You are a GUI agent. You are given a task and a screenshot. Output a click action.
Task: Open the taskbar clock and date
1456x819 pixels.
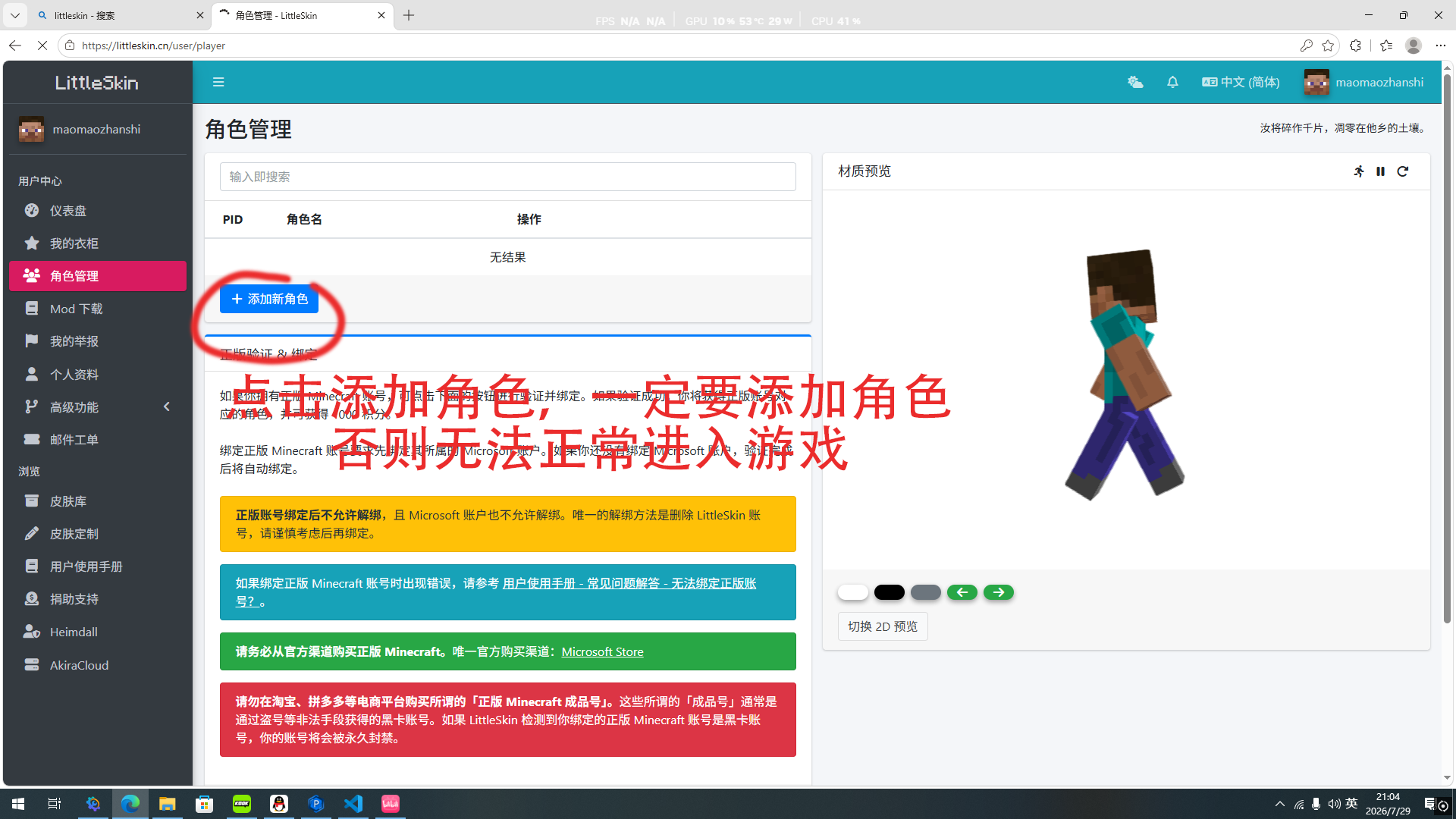tap(1388, 804)
